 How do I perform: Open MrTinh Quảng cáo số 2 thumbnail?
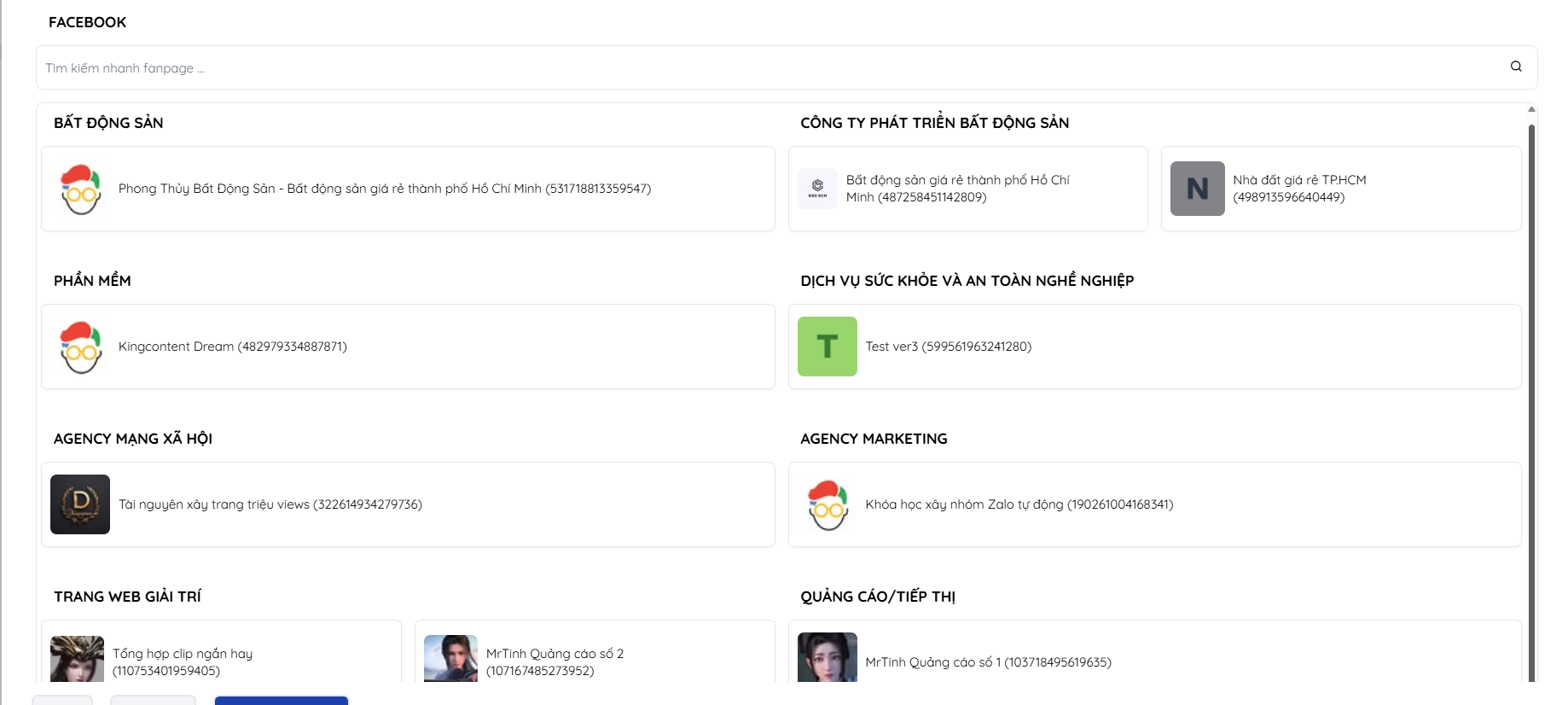pyautogui.click(x=450, y=659)
